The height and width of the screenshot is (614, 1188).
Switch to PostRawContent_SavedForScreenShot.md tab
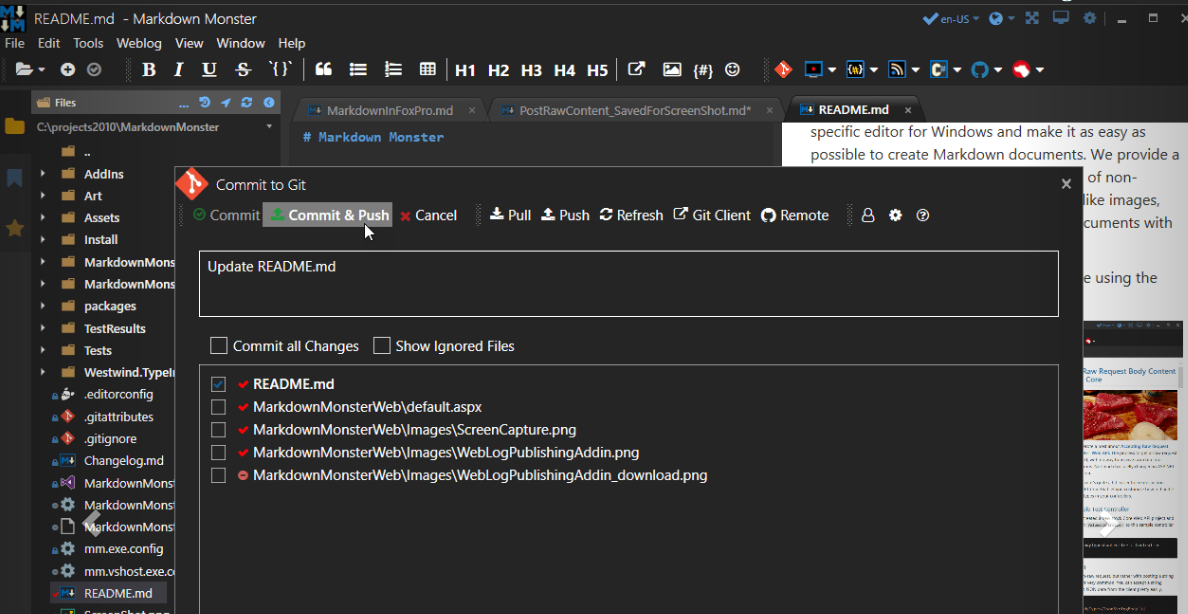point(635,111)
